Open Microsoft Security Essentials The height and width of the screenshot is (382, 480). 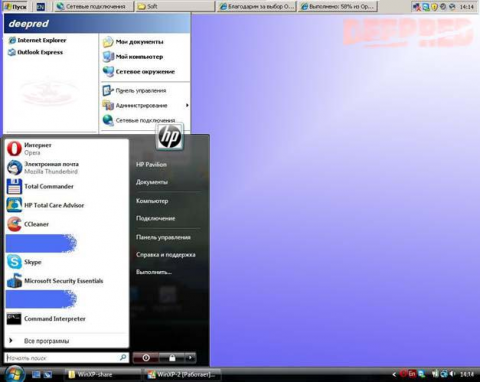point(67,281)
